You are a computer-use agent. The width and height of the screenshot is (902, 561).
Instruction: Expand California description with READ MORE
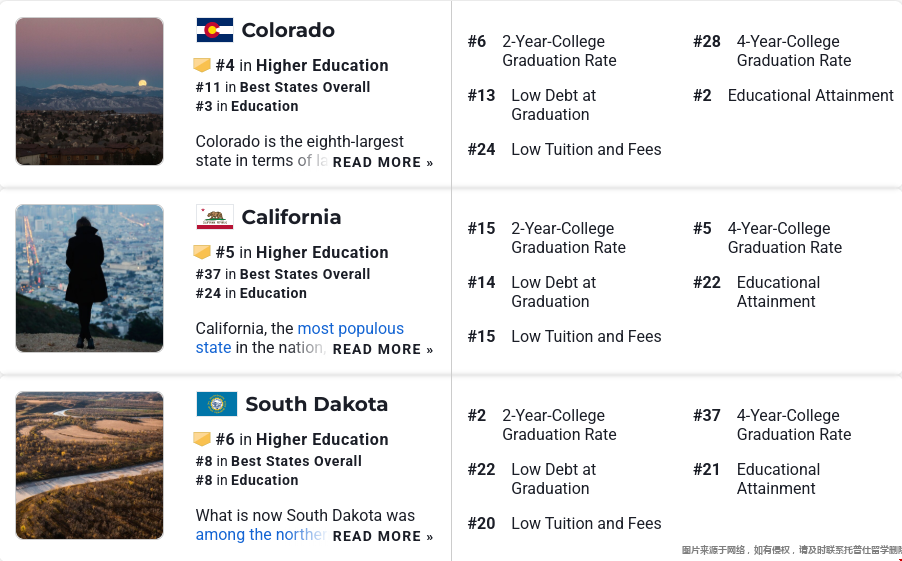pyautogui.click(x=383, y=349)
